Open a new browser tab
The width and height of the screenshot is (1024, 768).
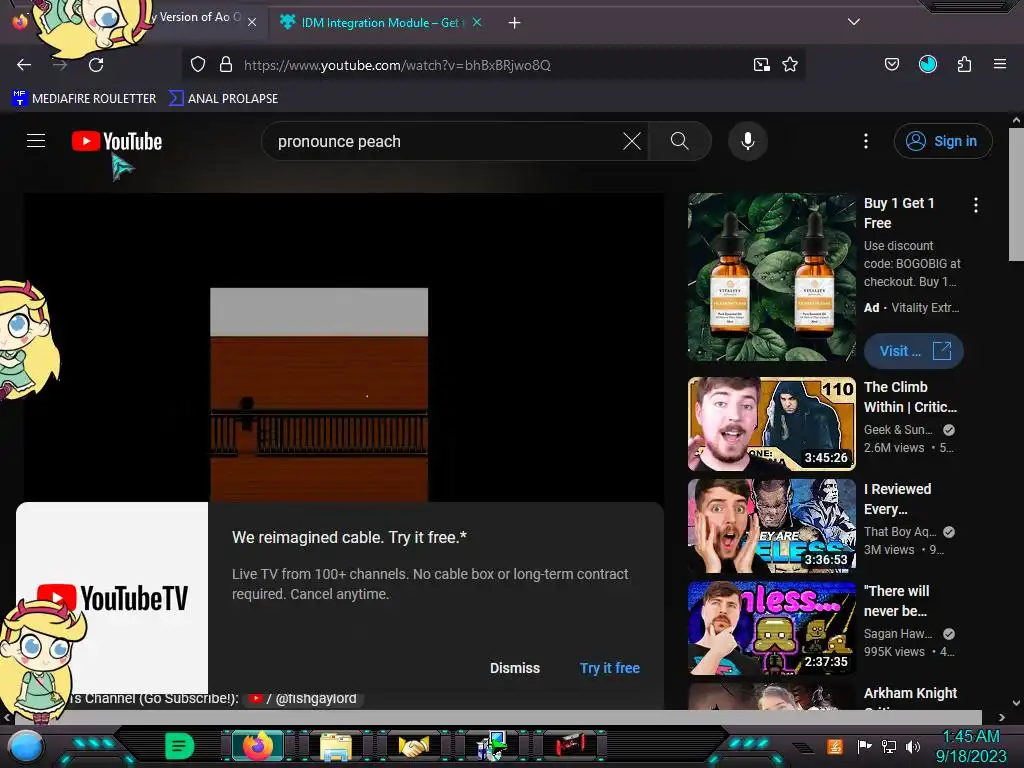[515, 23]
